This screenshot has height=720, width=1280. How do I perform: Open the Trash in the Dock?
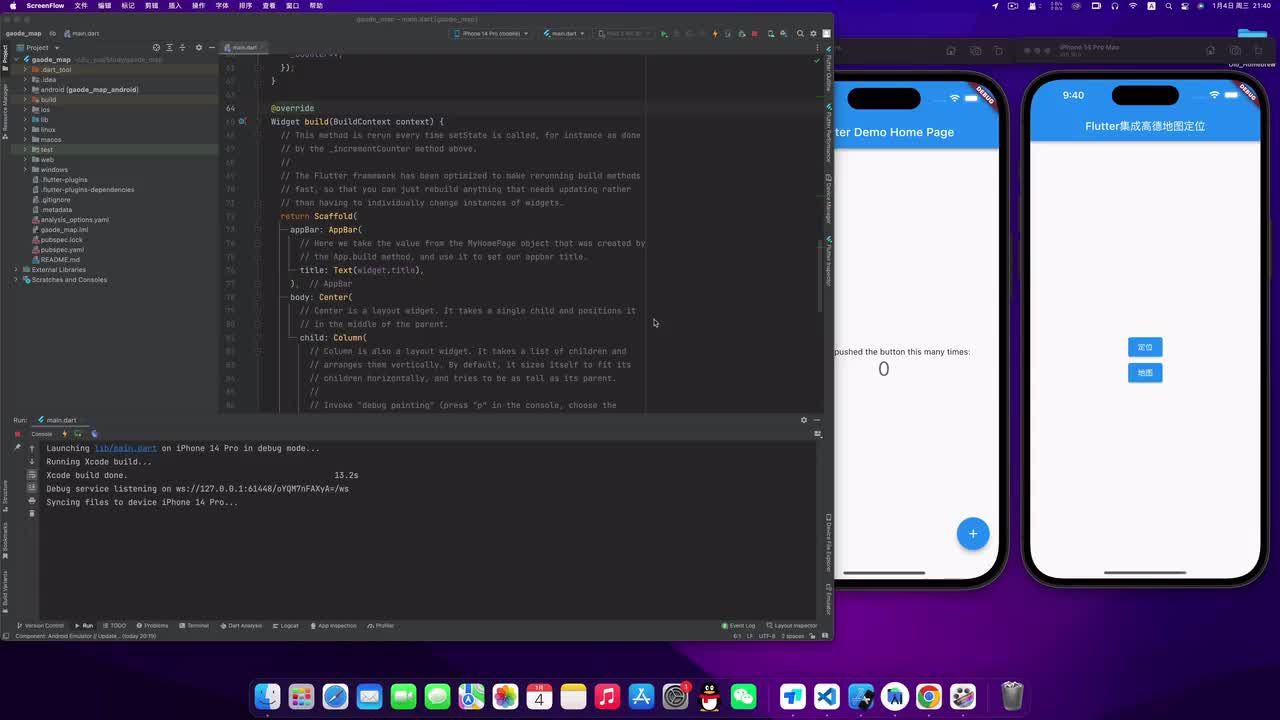[x=1012, y=696]
